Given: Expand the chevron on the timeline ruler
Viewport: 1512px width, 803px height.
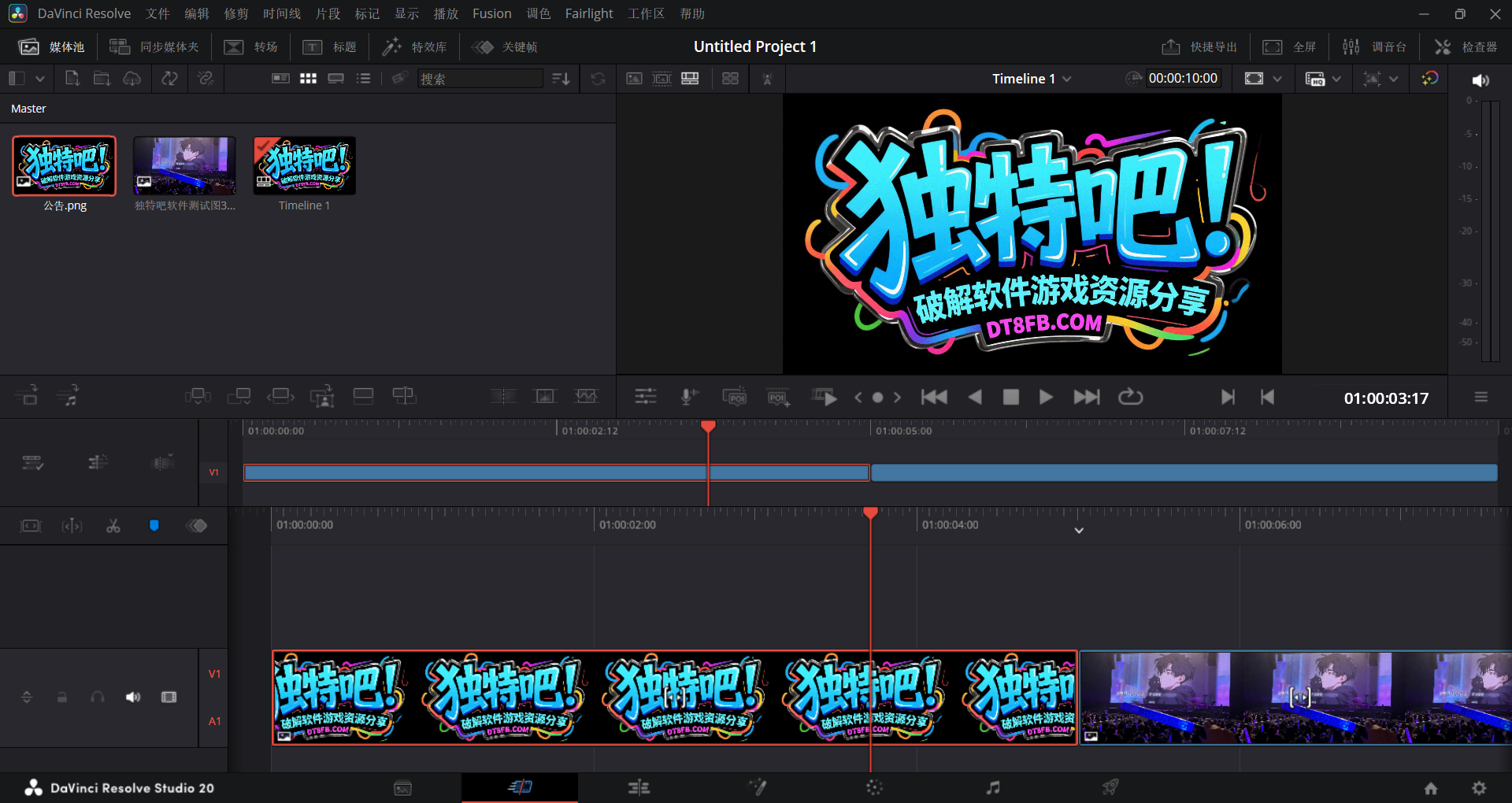Looking at the screenshot, I should click(1078, 531).
